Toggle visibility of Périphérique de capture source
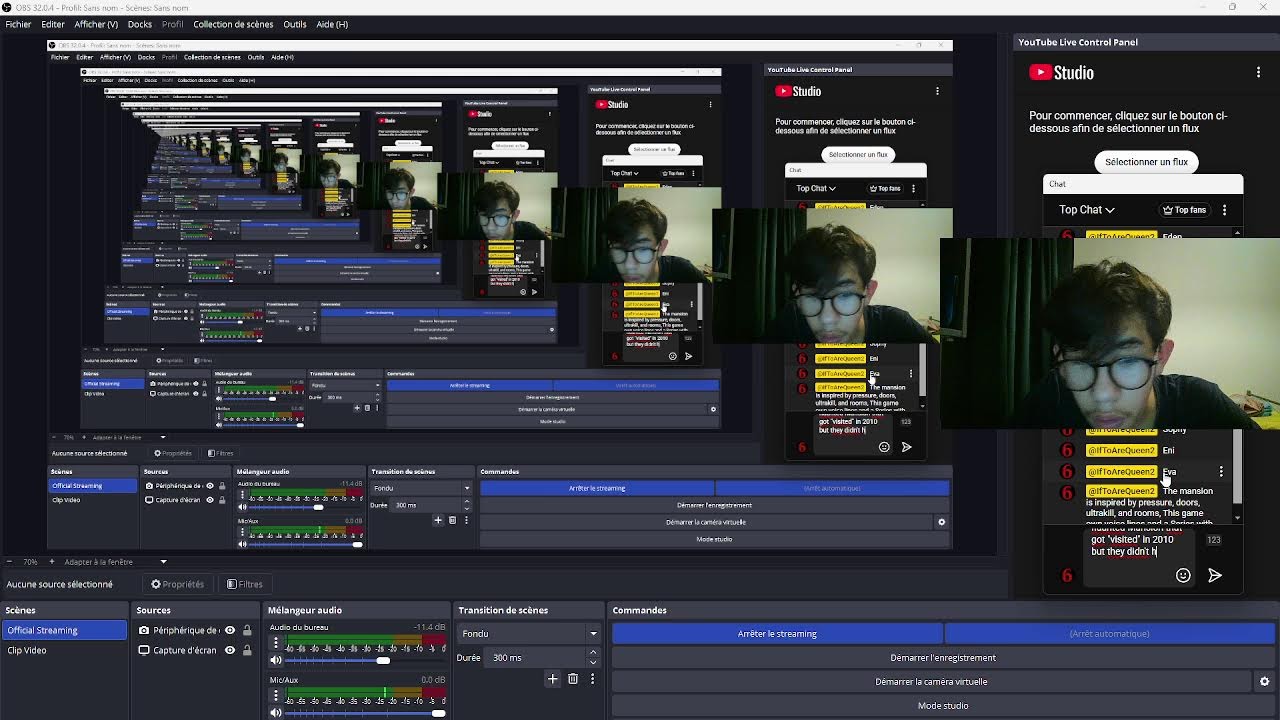 click(230, 630)
